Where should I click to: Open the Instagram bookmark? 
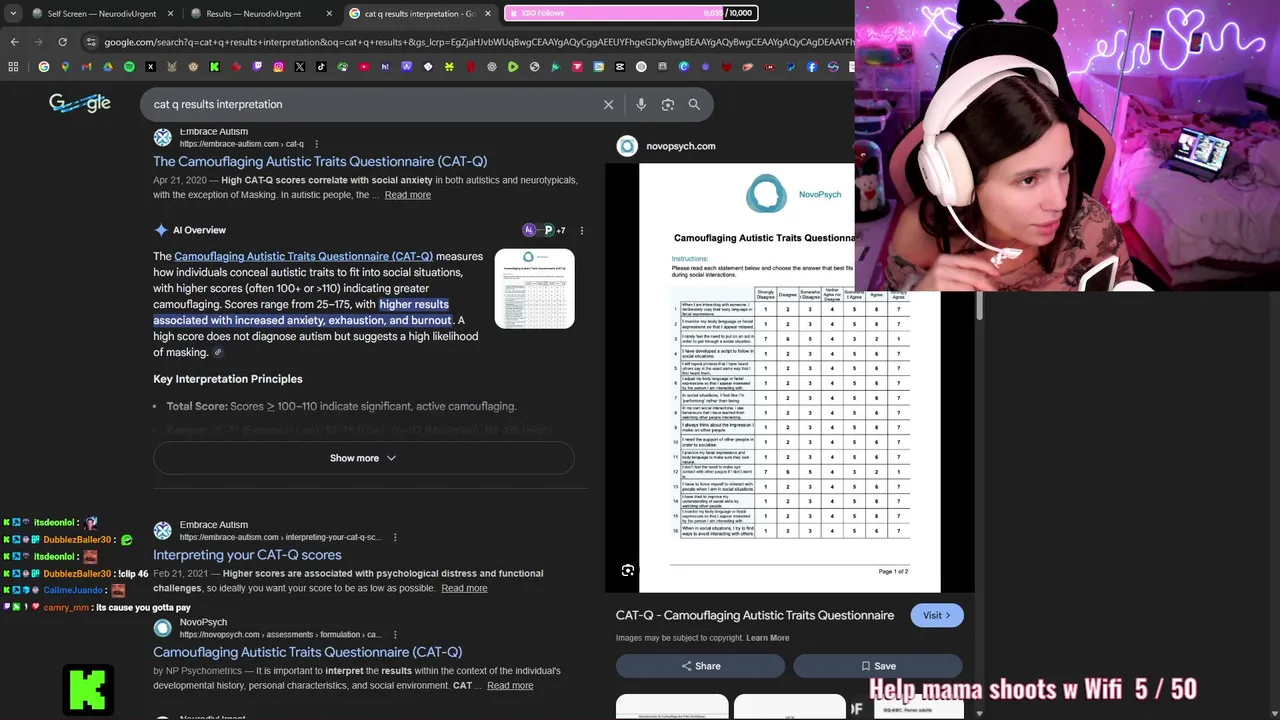(278, 67)
